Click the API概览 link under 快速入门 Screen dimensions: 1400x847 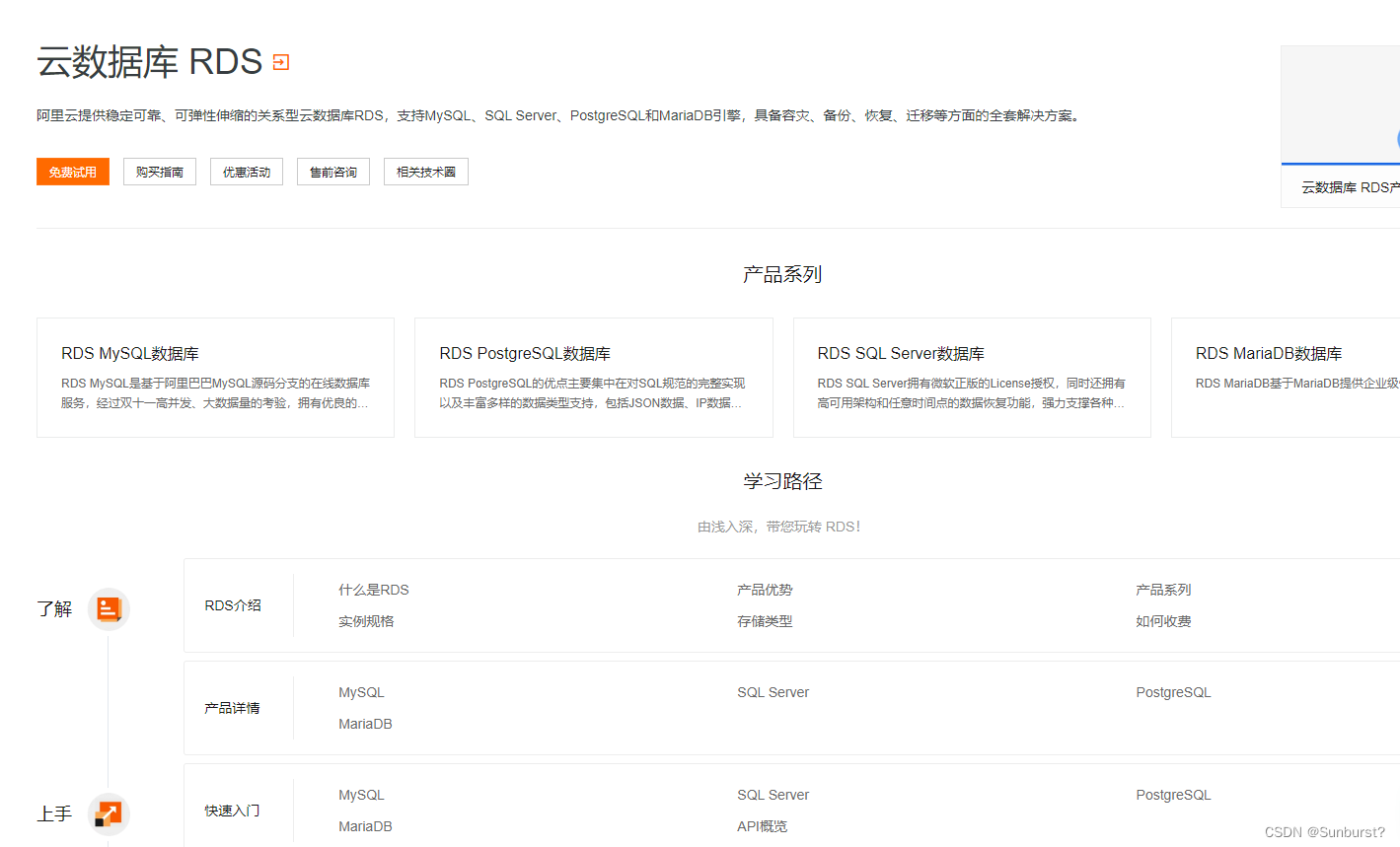pyautogui.click(x=761, y=825)
